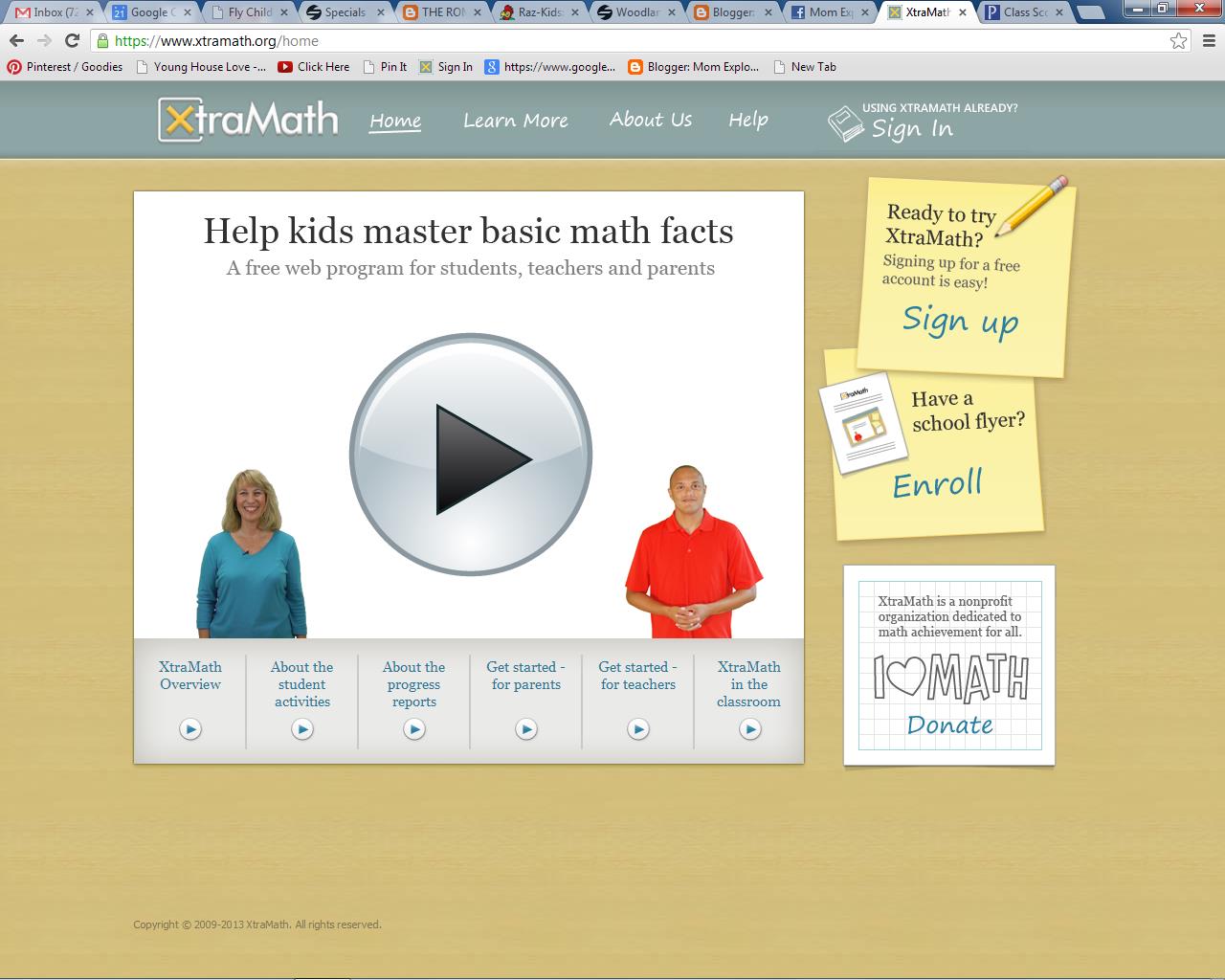This screenshot has height=980, width=1225.
Task: Click About the student activities text
Action: [302, 684]
